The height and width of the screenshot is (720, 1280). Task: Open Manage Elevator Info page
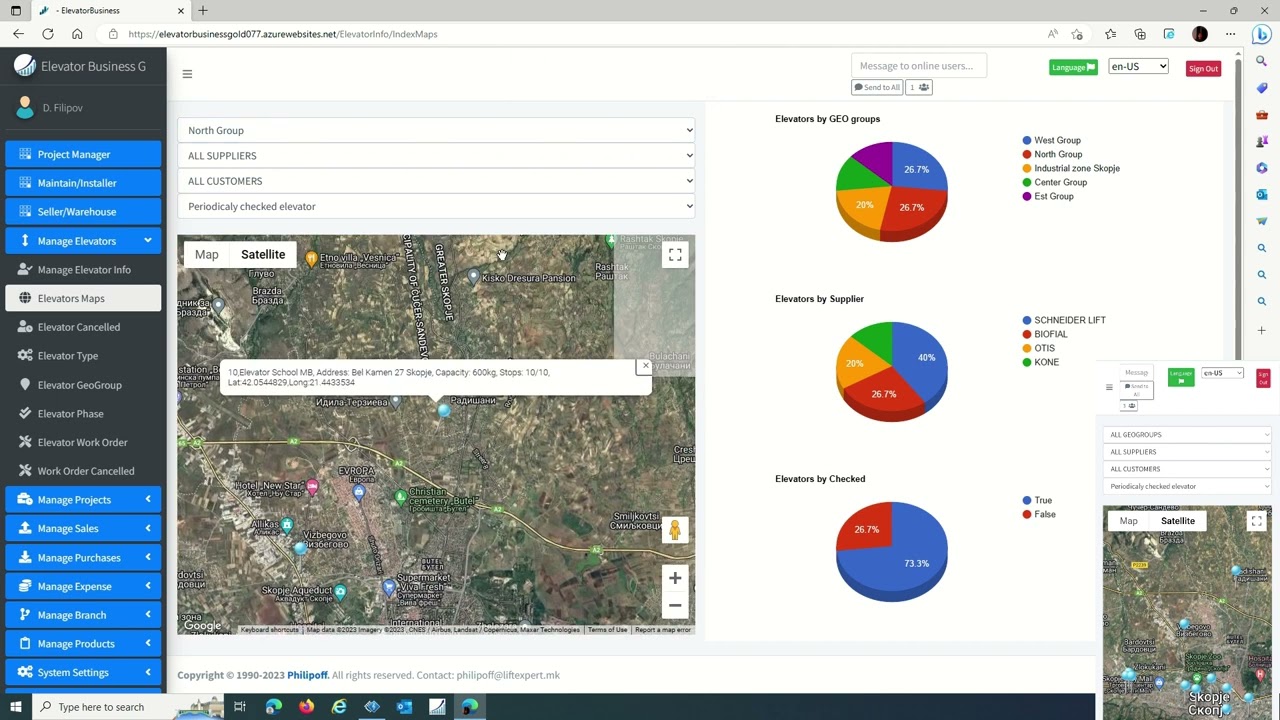pyautogui.click(x=83, y=270)
